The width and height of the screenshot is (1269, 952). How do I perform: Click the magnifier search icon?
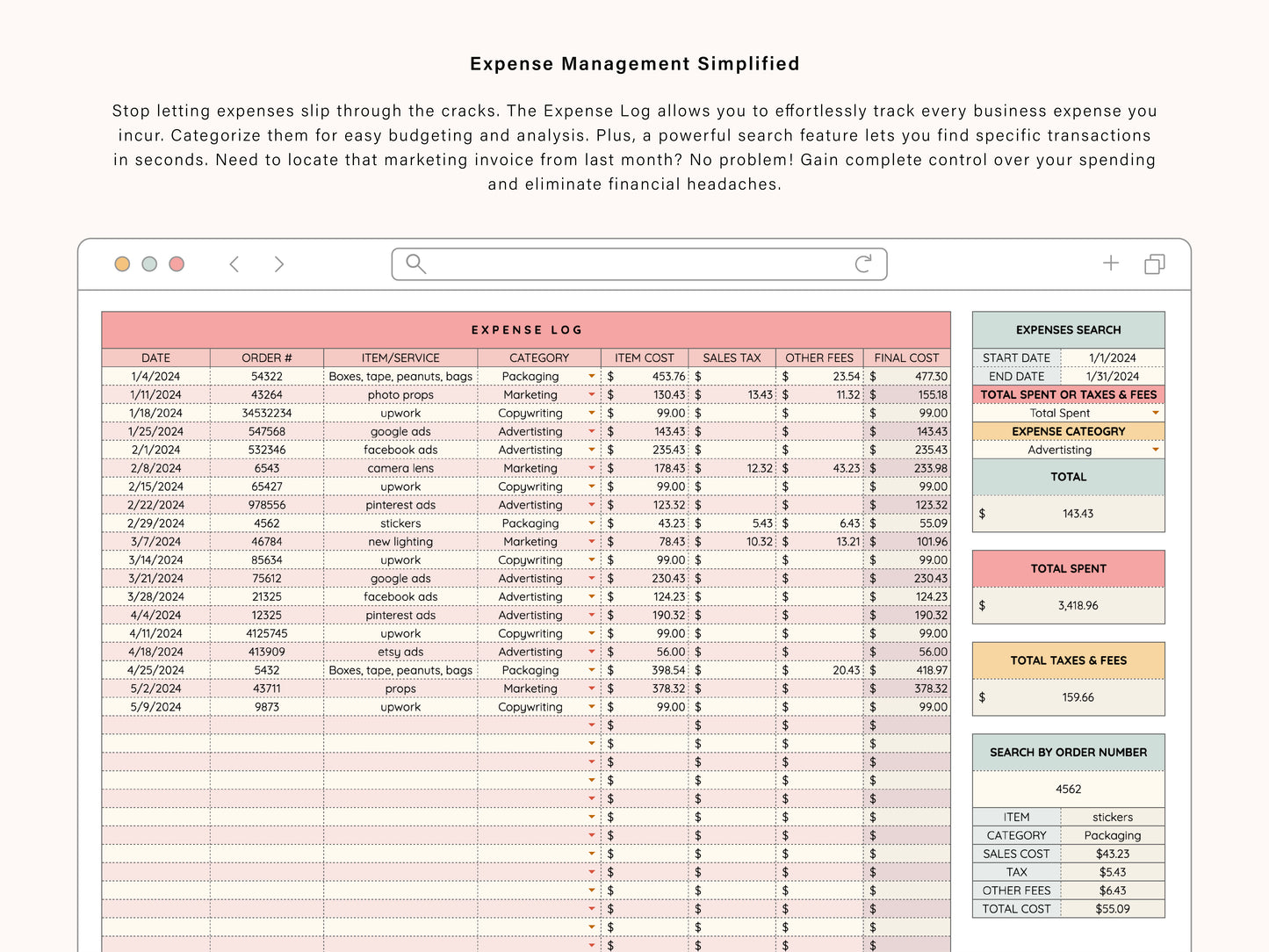[415, 264]
